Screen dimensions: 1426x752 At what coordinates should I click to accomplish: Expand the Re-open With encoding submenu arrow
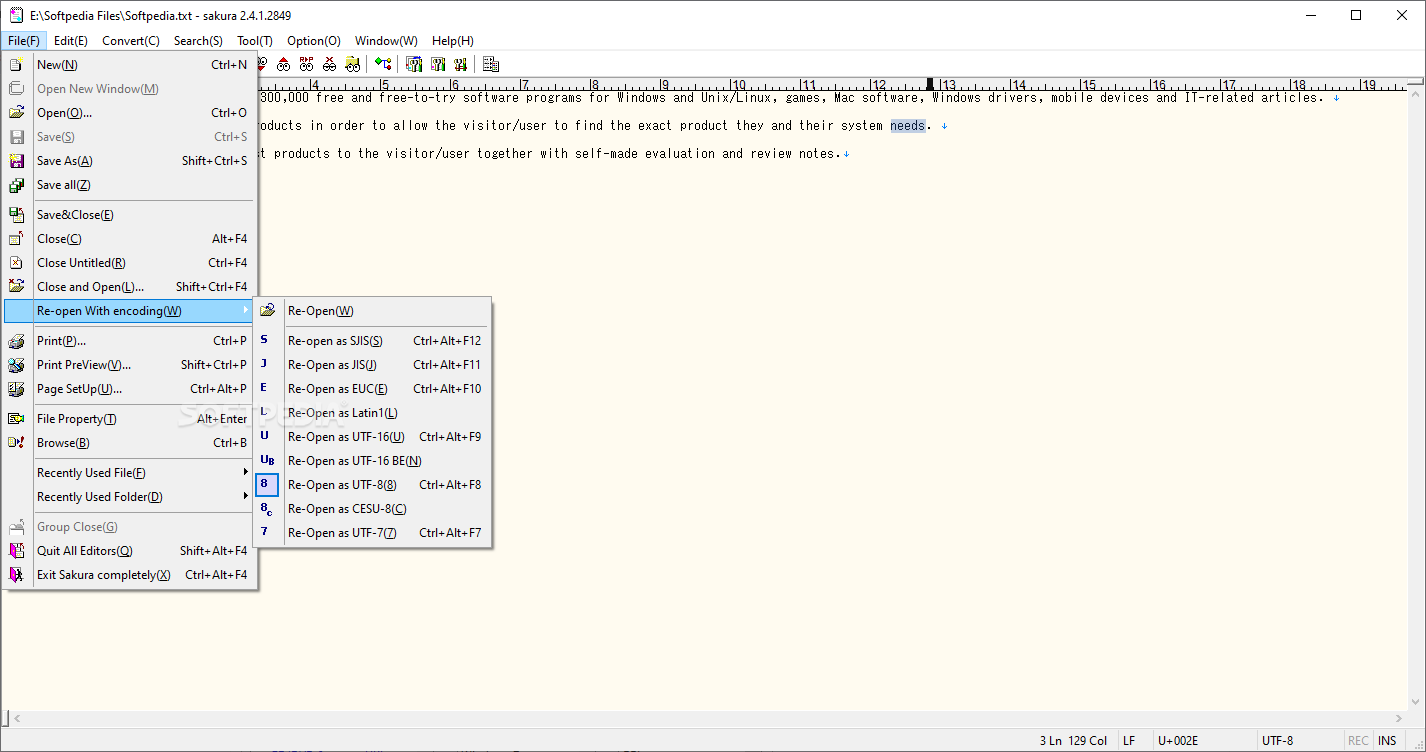[x=245, y=311]
